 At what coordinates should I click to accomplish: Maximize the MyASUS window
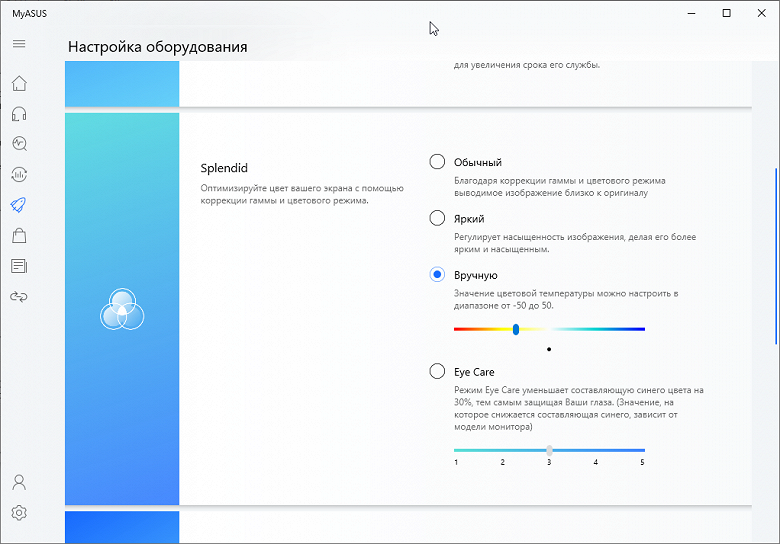(726, 13)
